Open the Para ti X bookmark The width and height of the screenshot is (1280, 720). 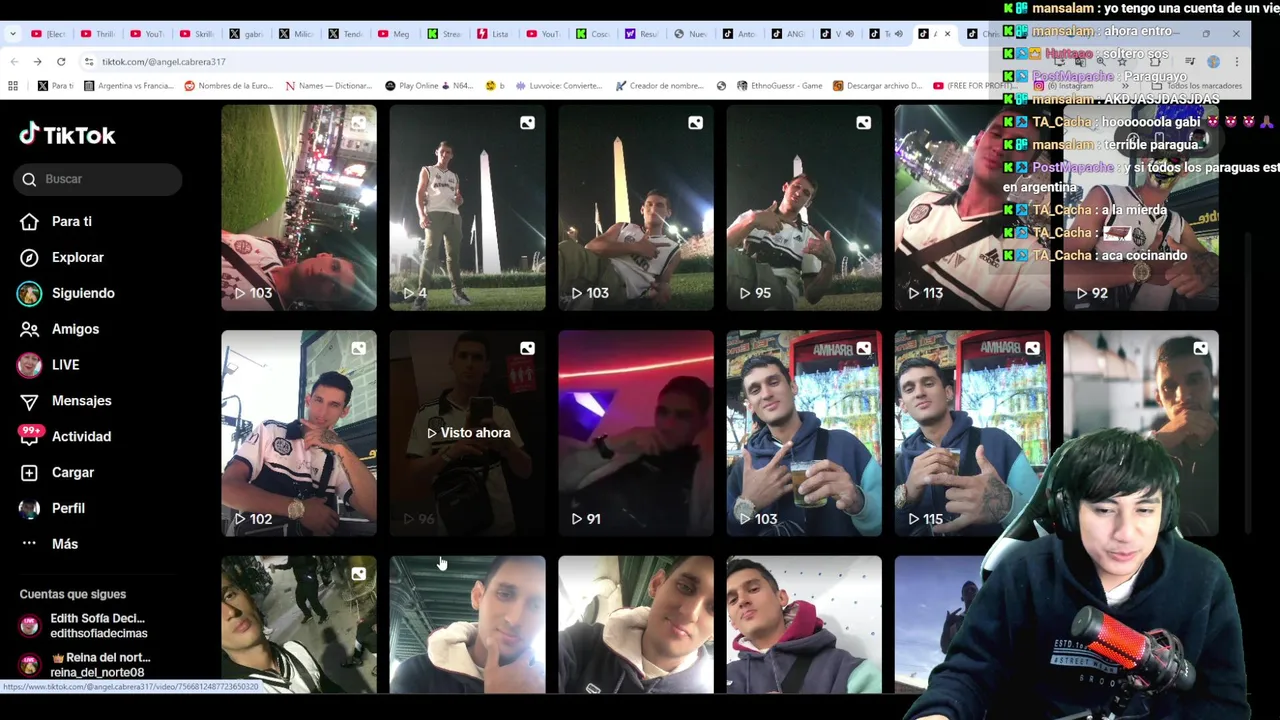55,86
